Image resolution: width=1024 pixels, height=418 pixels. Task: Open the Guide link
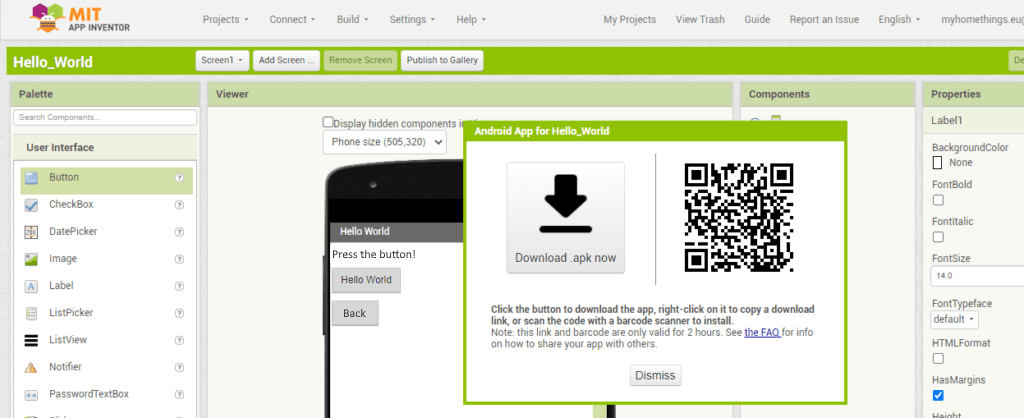[757, 20]
